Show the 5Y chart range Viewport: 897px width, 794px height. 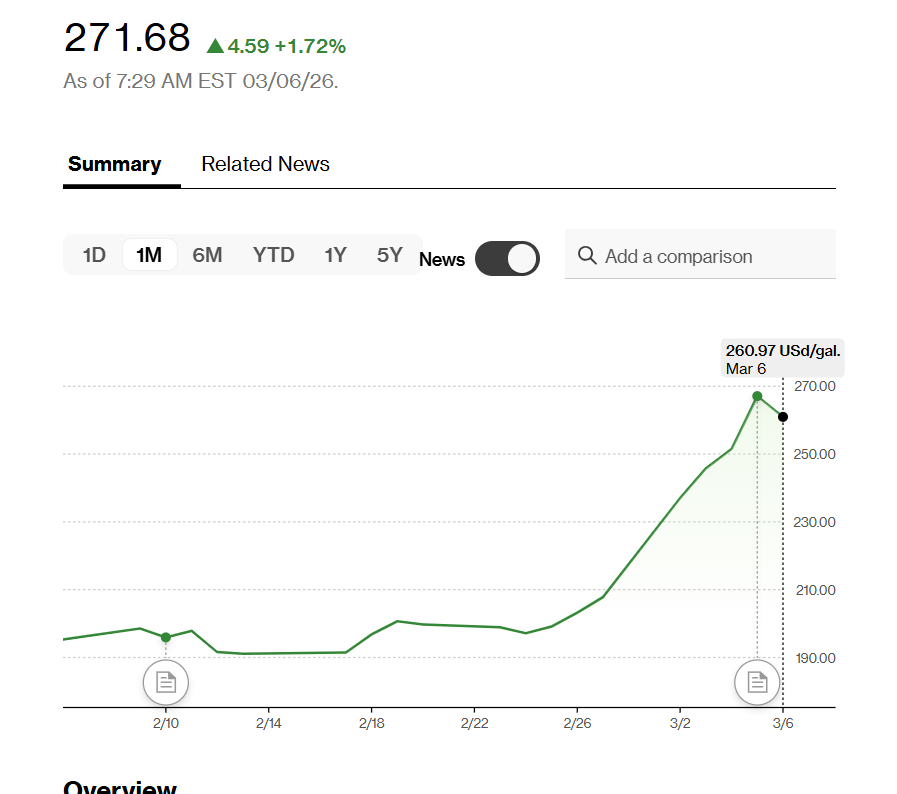pyautogui.click(x=389, y=255)
